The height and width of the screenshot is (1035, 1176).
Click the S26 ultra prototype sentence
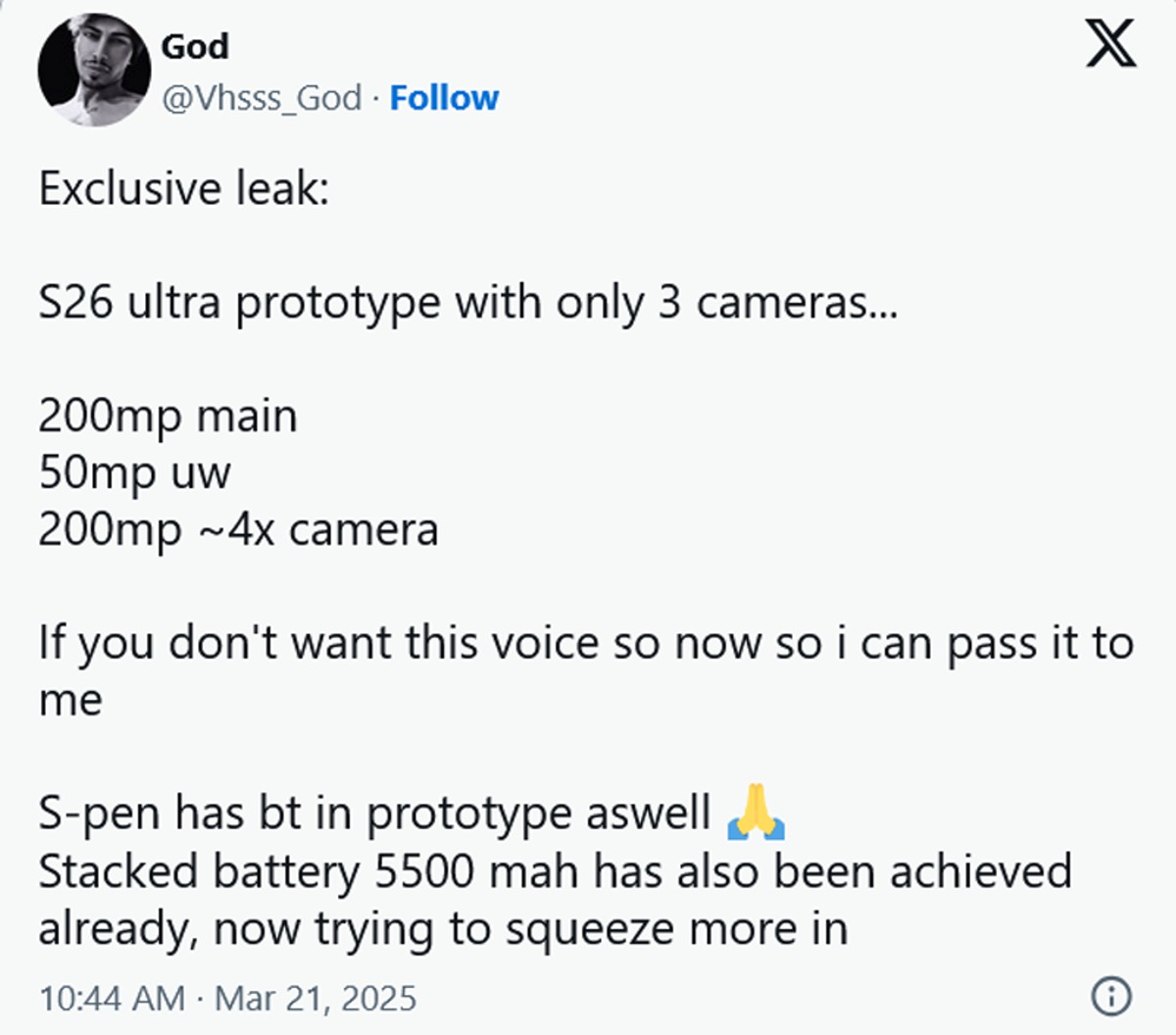[468, 303]
